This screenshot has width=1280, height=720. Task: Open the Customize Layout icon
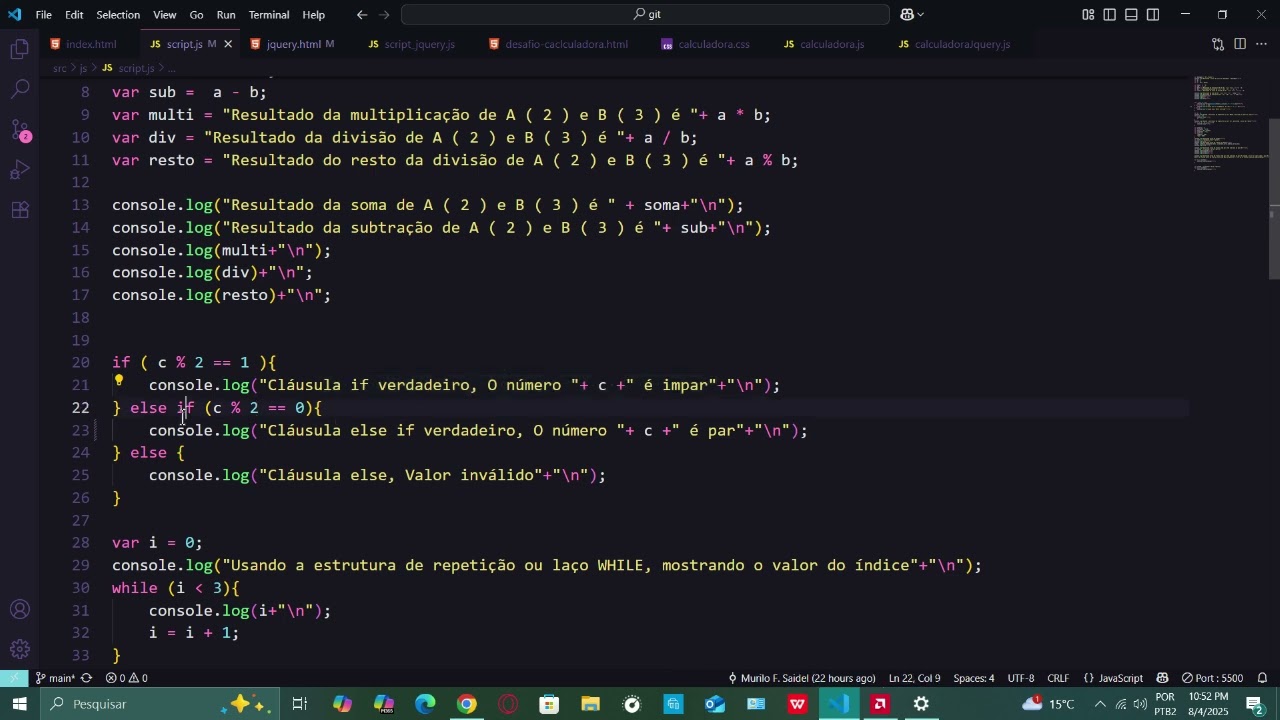pyautogui.click(x=1088, y=15)
